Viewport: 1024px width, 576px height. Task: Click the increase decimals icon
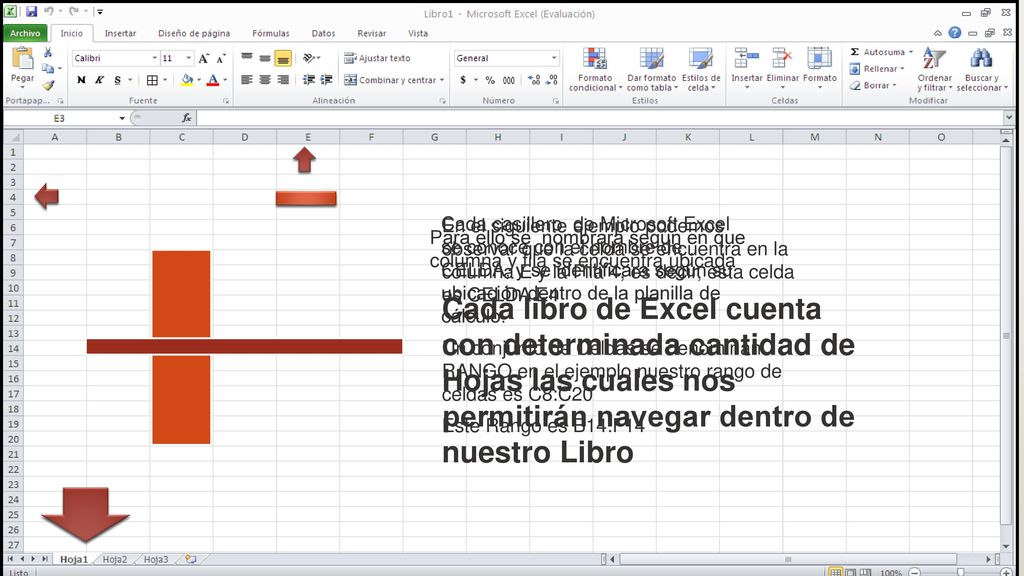coord(534,80)
